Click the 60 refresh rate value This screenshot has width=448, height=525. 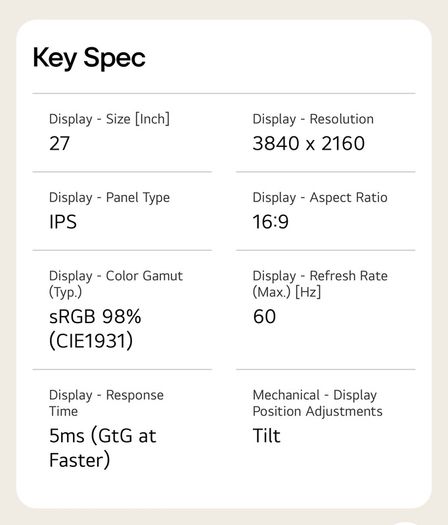pyautogui.click(x=265, y=316)
